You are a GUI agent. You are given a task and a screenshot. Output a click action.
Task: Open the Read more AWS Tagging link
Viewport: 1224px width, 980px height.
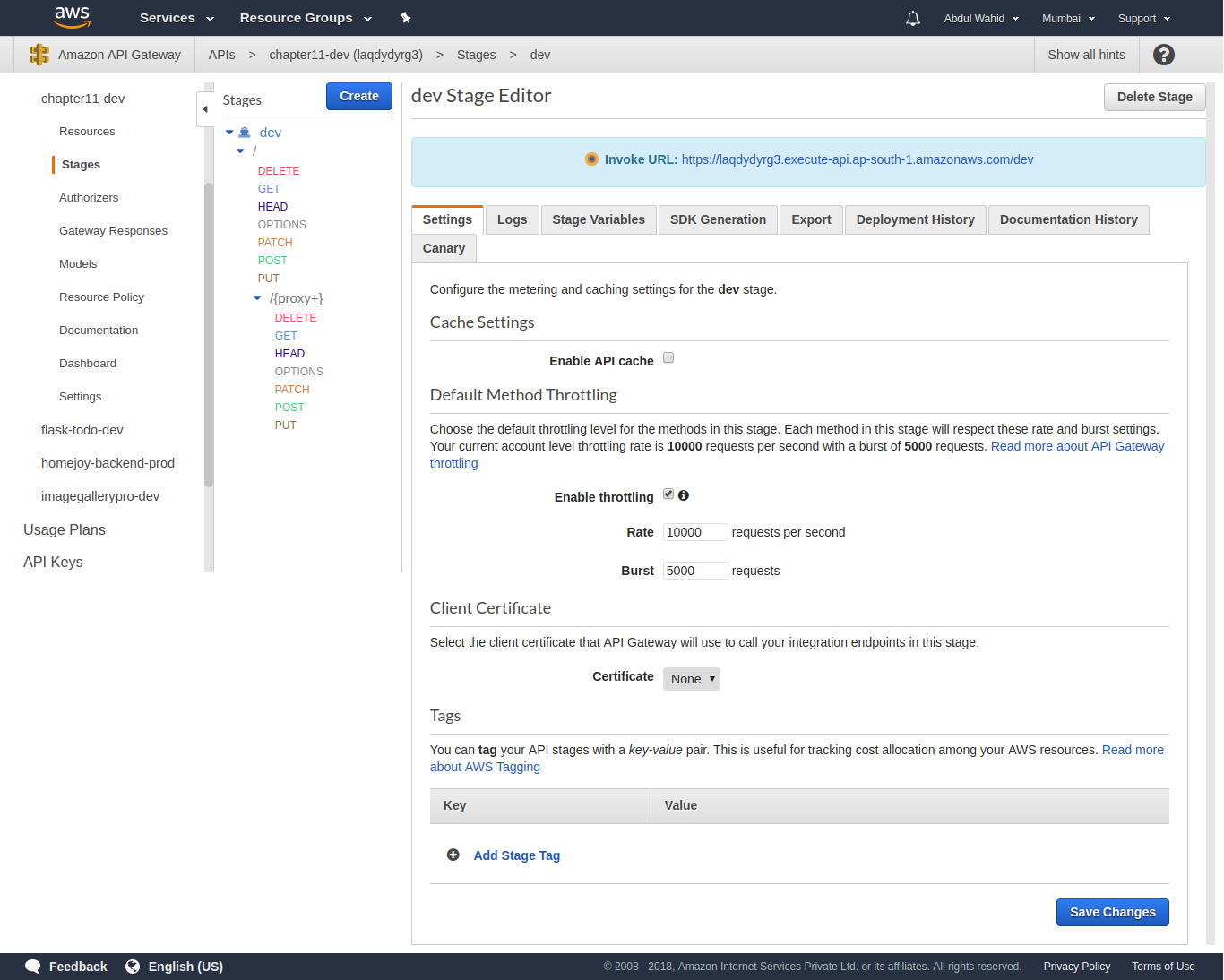coord(1133,750)
